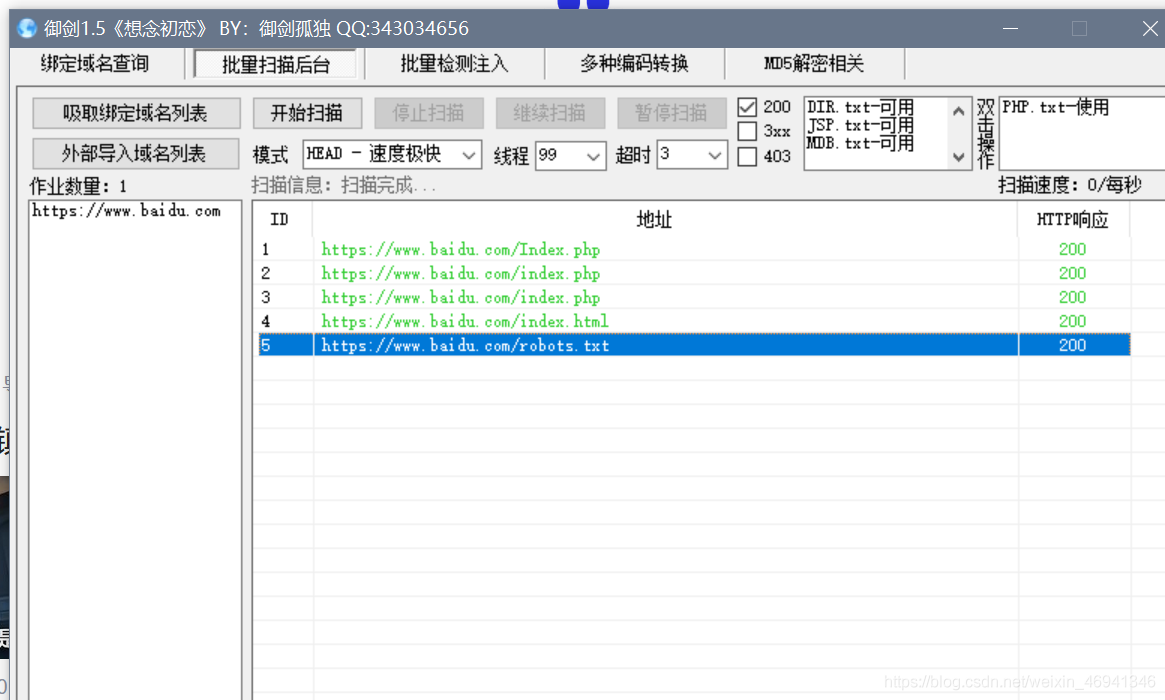1165x700 pixels.
Task: Close the 御剑1.5 window
Action: [1150, 29]
